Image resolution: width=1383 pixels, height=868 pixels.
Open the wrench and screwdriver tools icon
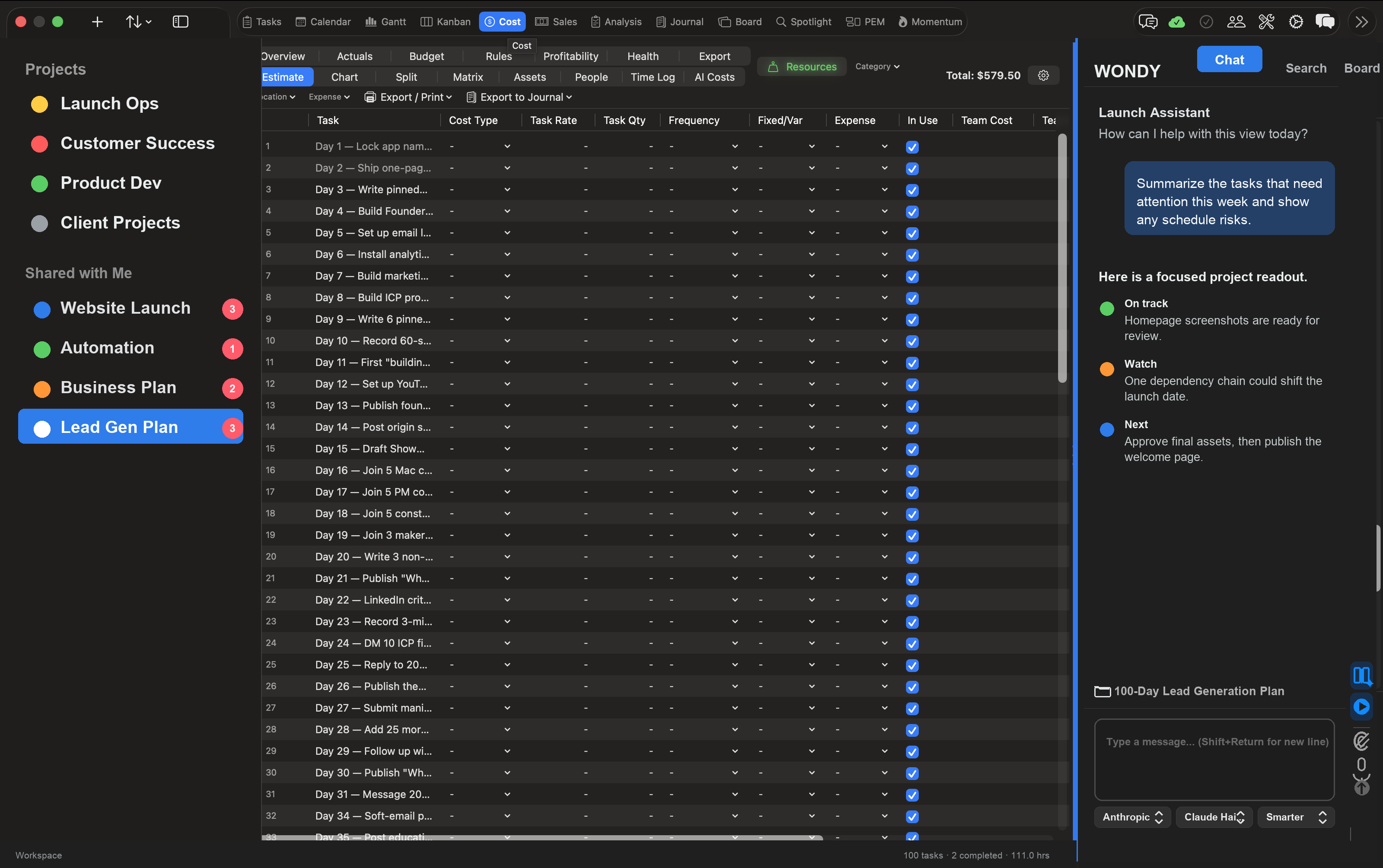1266,22
